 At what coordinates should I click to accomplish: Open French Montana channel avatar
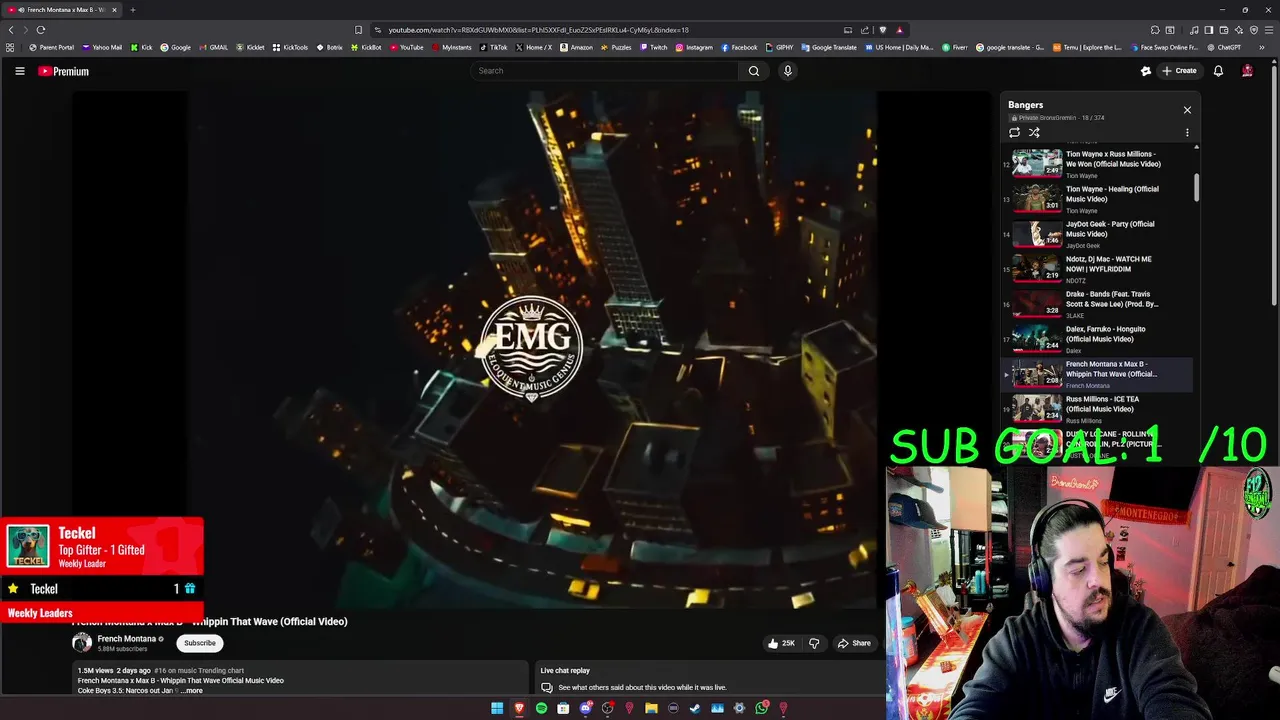pos(82,643)
